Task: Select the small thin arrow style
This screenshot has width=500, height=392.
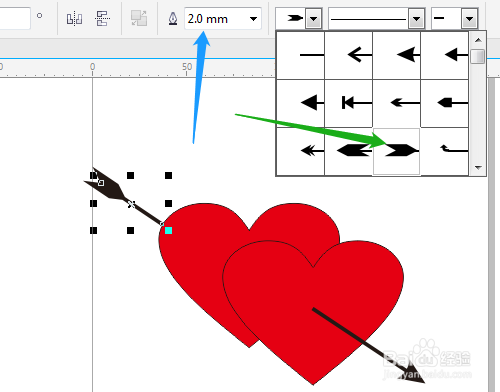Action: point(397,103)
